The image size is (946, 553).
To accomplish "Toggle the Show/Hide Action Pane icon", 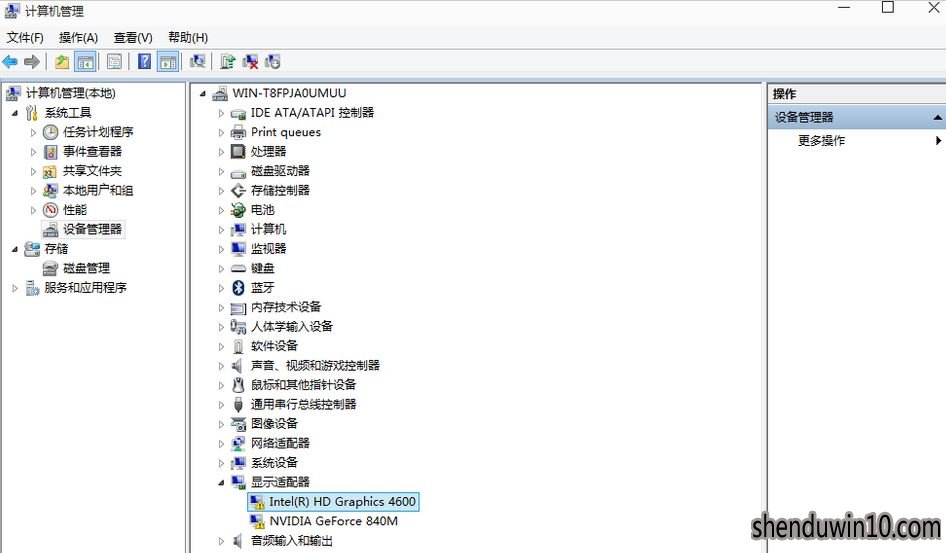I will pos(168,62).
